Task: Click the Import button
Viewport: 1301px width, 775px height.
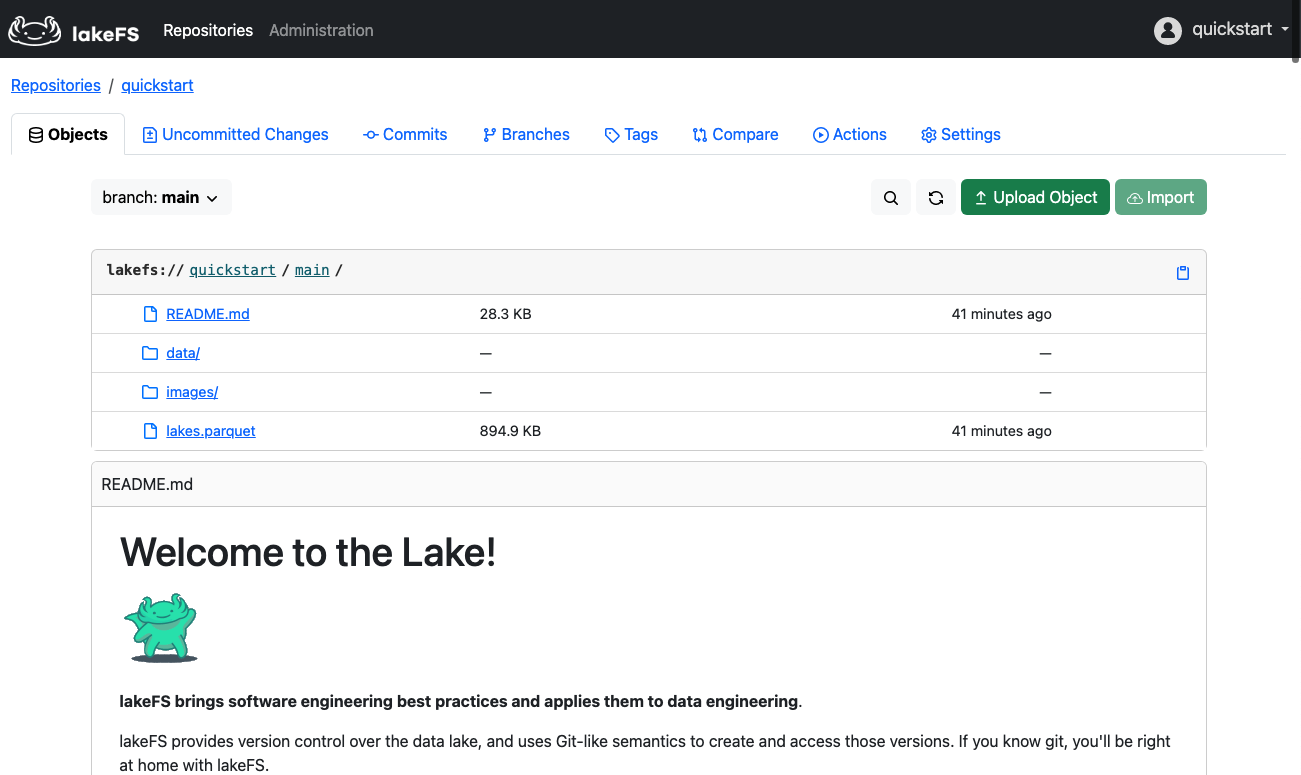Action: tap(1160, 197)
